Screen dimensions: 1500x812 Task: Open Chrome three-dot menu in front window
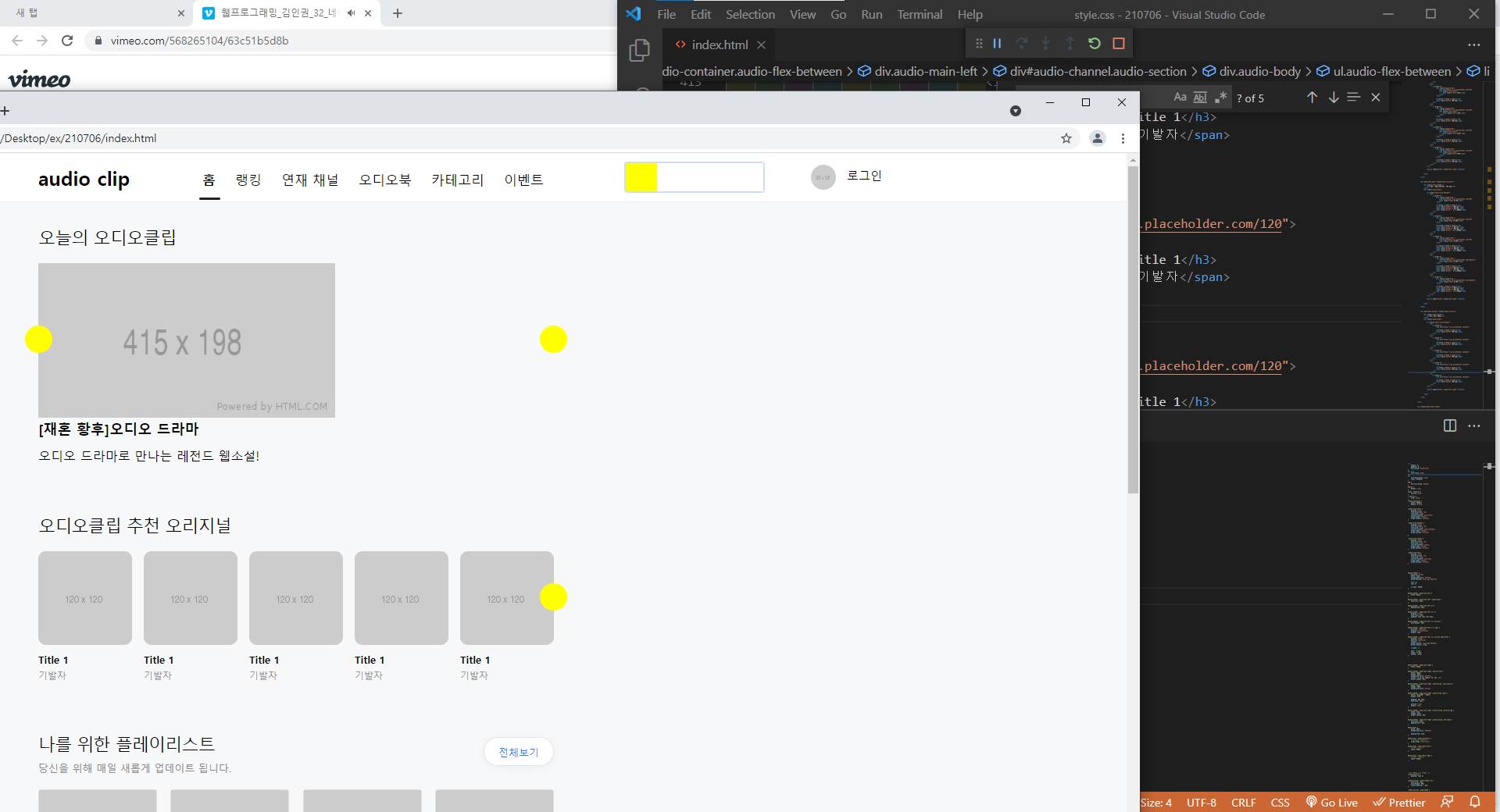[1123, 138]
